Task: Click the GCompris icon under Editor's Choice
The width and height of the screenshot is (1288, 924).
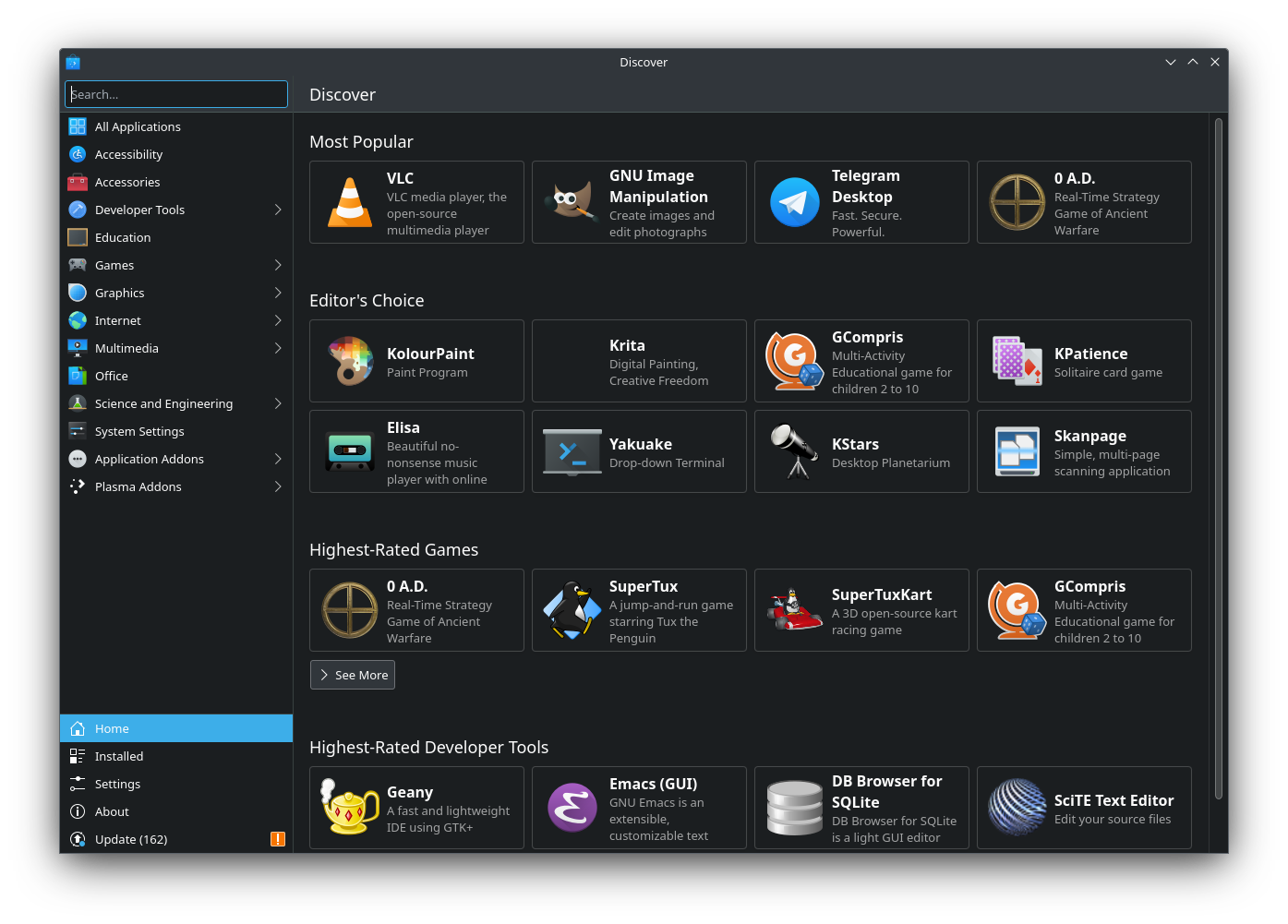Action: pyautogui.click(x=795, y=361)
